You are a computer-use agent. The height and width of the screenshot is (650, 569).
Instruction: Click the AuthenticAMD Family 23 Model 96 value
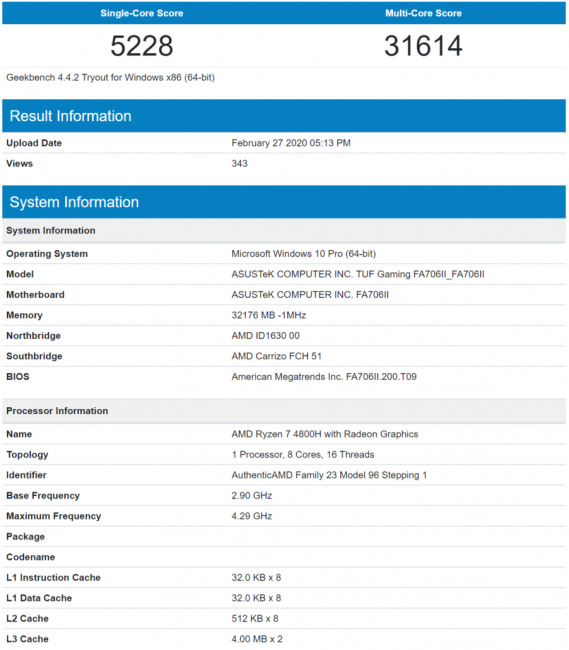pos(329,475)
